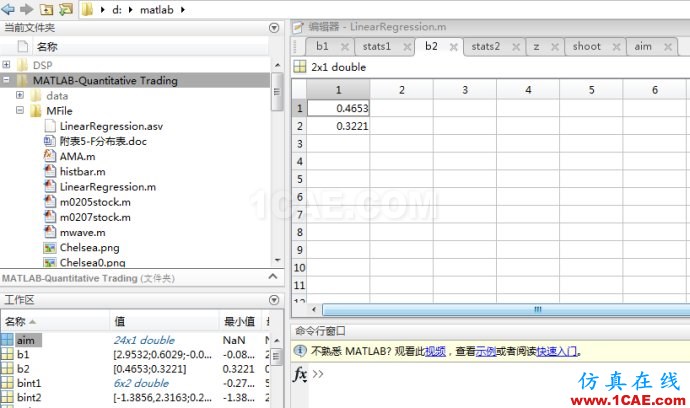Collapse the MFile folder
Viewport: 690px width, 408px height.
pyautogui.click(x=20, y=110)
